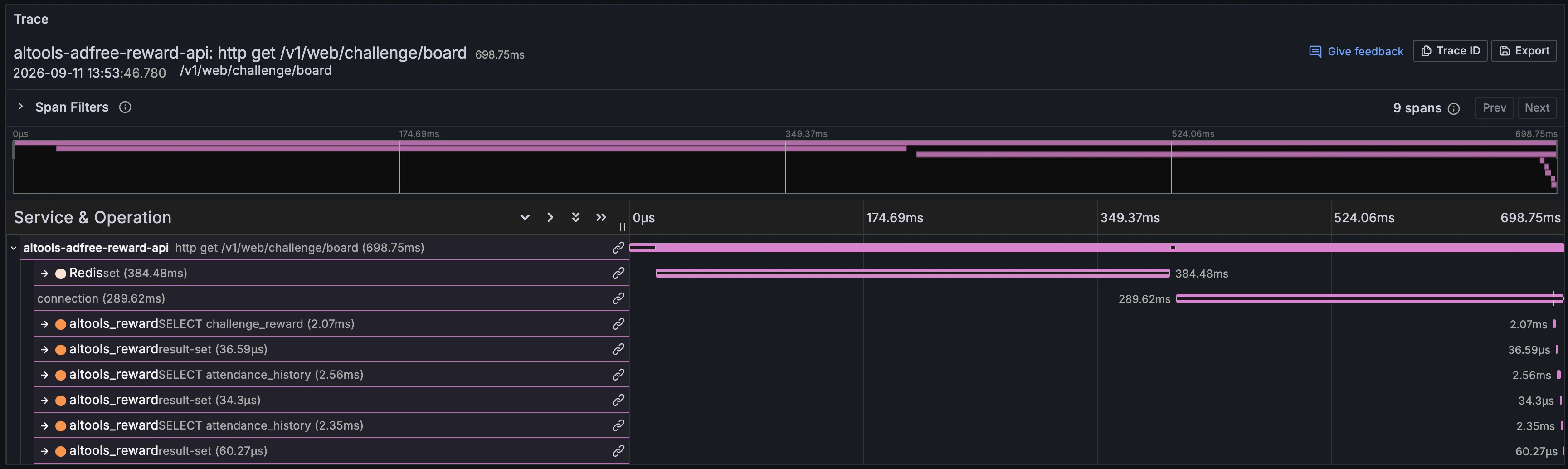The image size is (1568, 469).
Task: Click the trace title http get /v1/web/challenge/board
Action: (x=240, y=53)
